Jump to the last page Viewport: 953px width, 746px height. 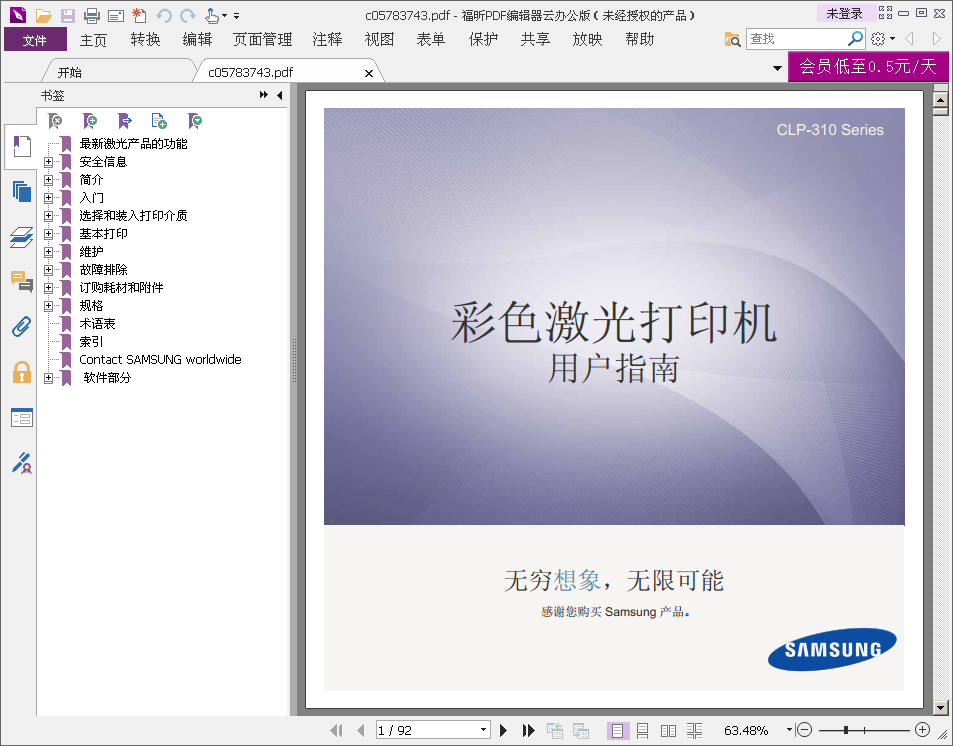coord(528,730)
